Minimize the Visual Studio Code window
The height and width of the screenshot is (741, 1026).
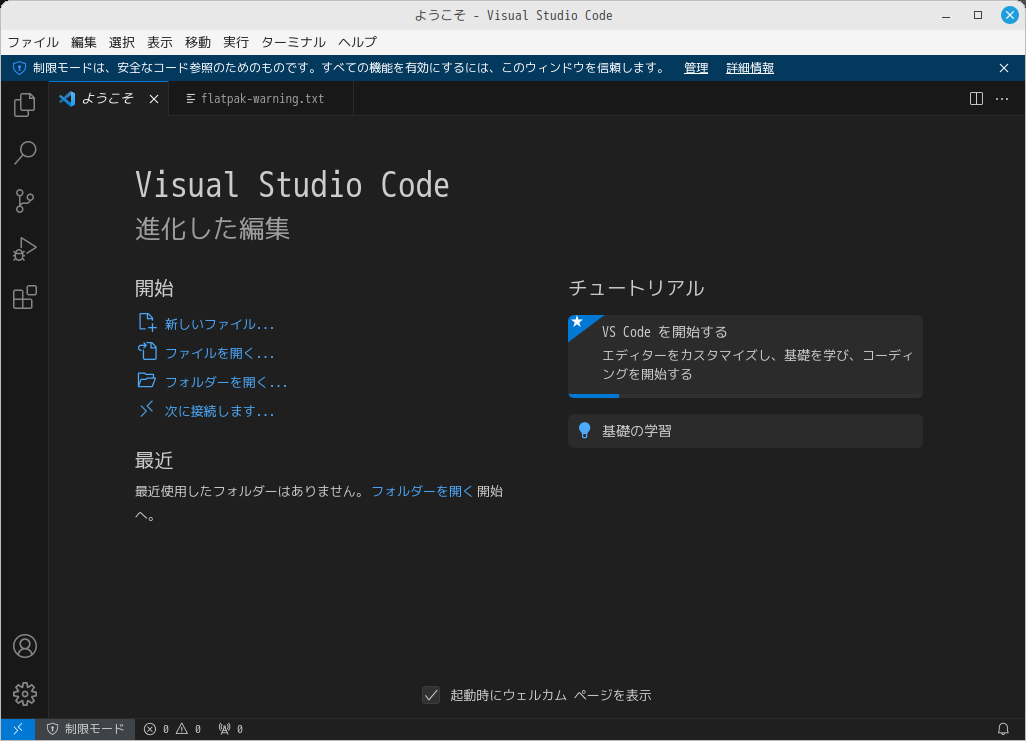(946, 16)
